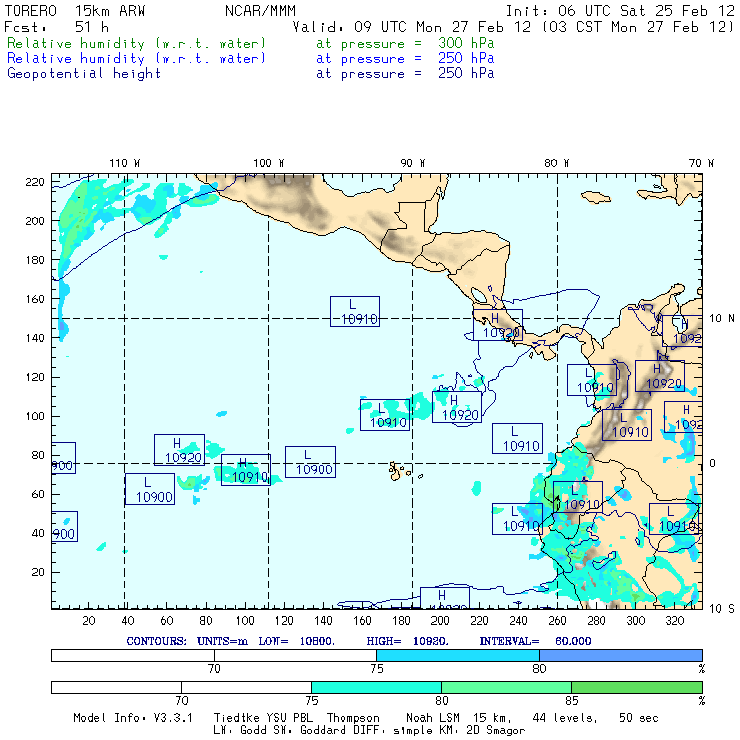
Task: Click the teal 75–80% swatch in lower colorbar
Action: click(x=376, y=687)
